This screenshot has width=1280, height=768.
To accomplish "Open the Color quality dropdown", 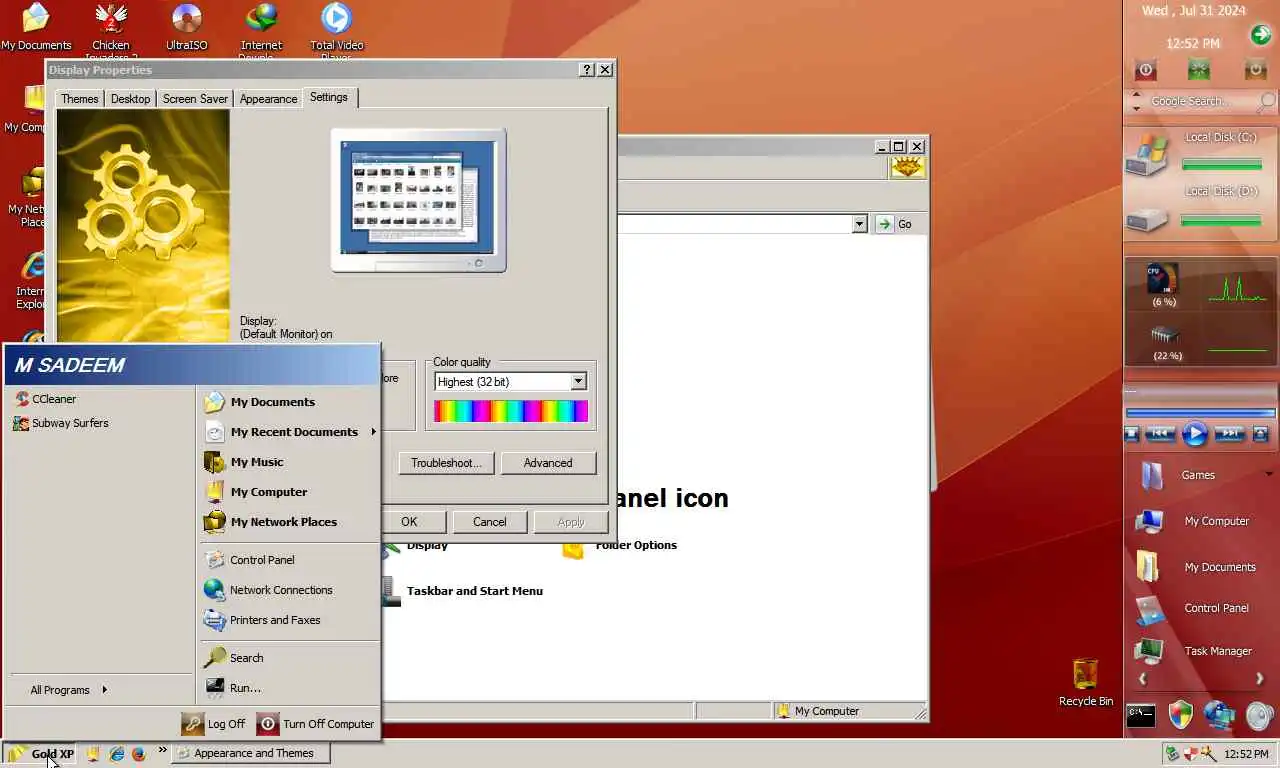I will click(x=578, y=382).
